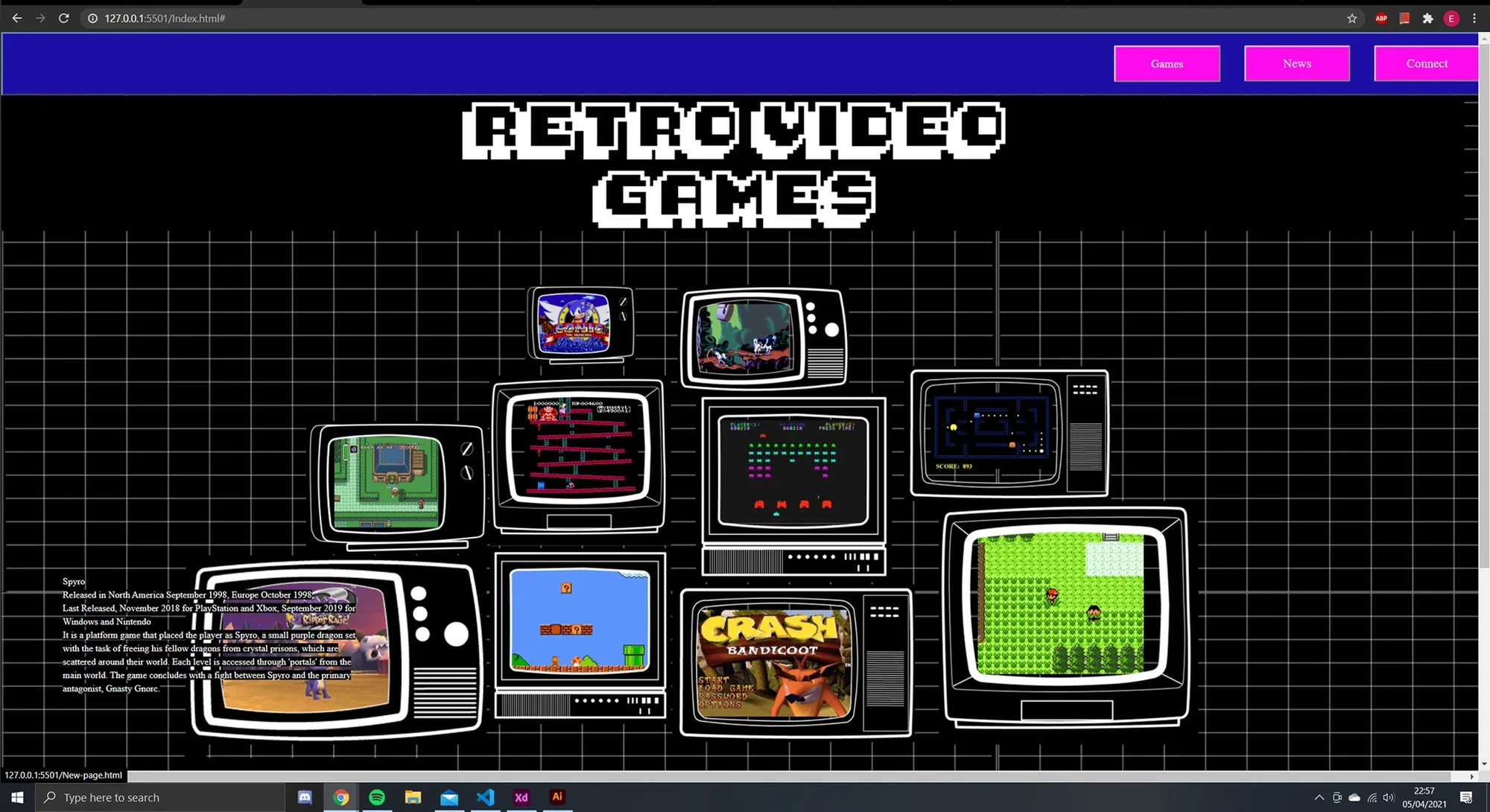This screenshot has width=1490, height=812.
Task: Open the Games nav button
Action: tap(1167, 63)
